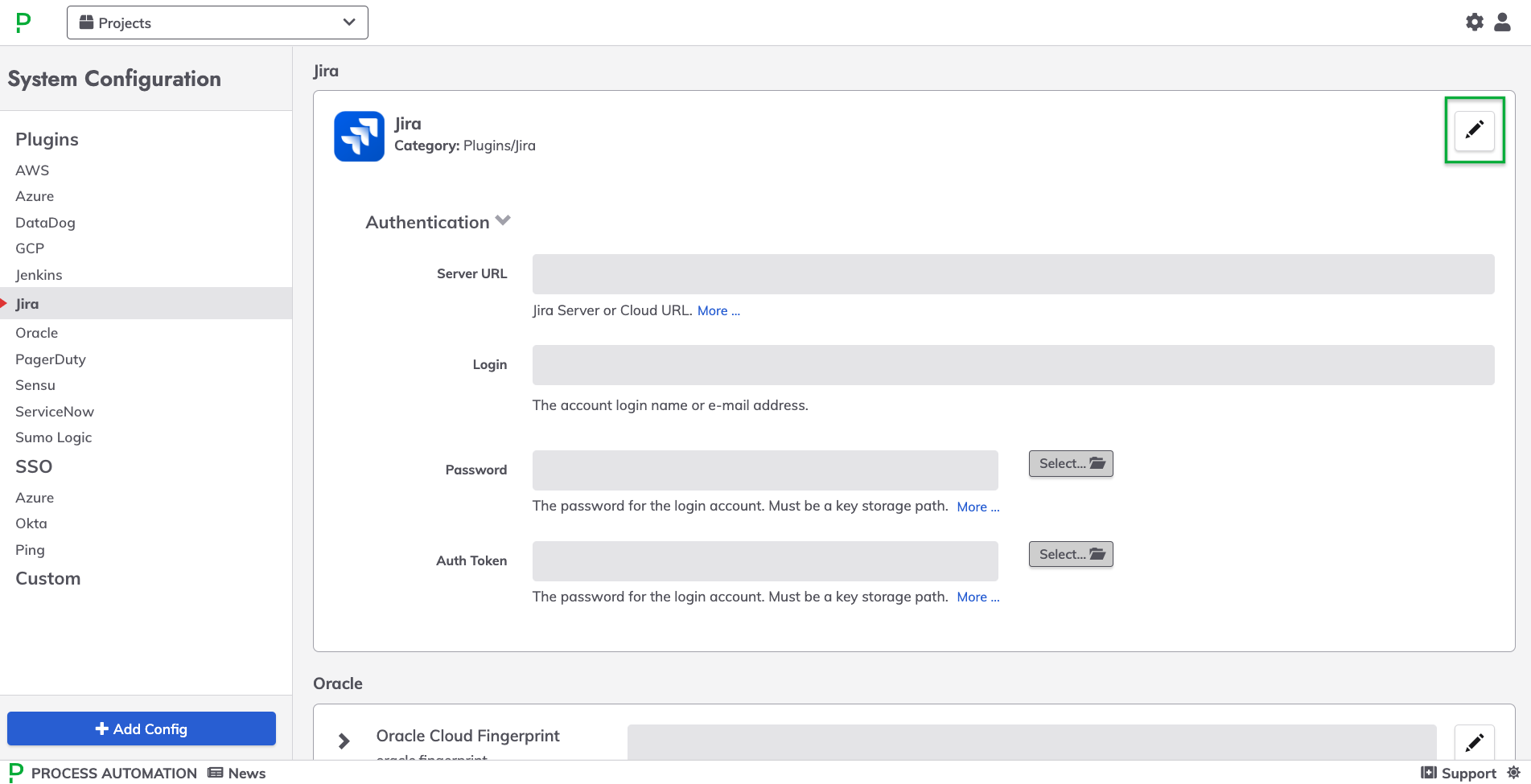Click the Category: Plugins/Jira text
Image resolution: width=1531 pixels, height=784 pixels.
pyautogui.click(x=465, y=146)
